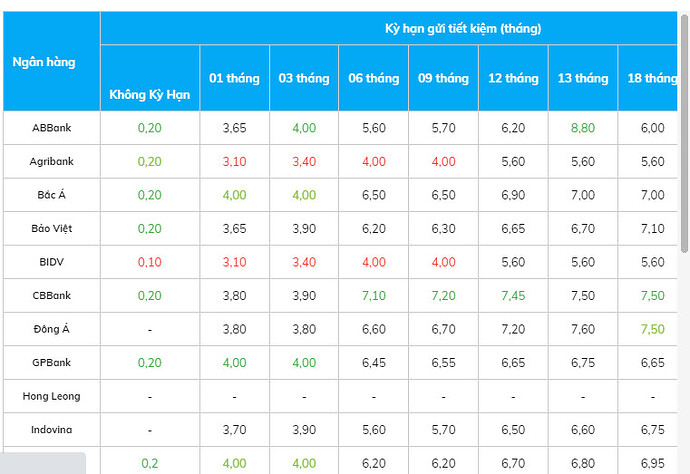
Task: Open the Bảo Việt row label
Action: click(x=52, y=228)
